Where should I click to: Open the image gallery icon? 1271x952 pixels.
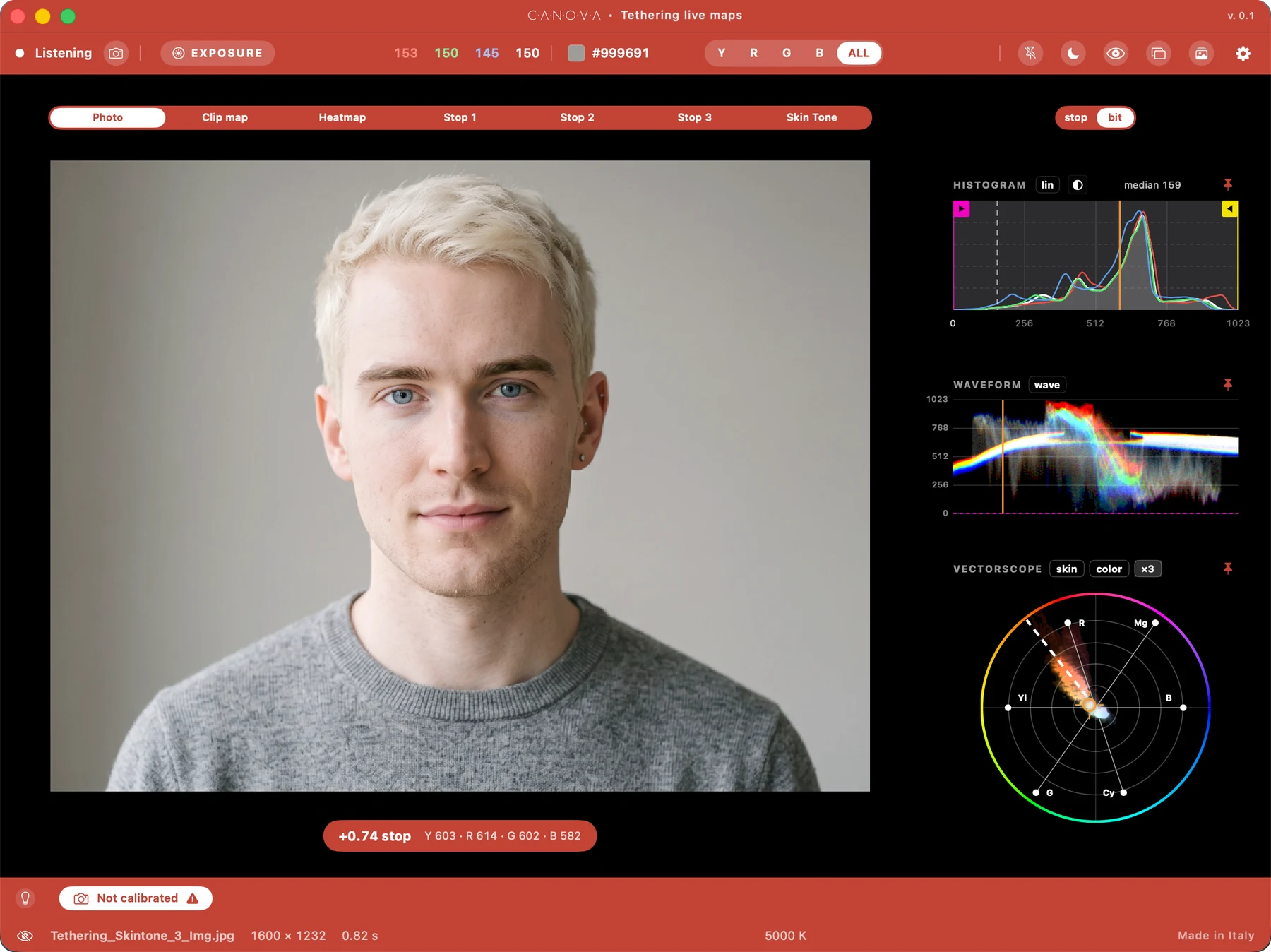point(1200,53)
